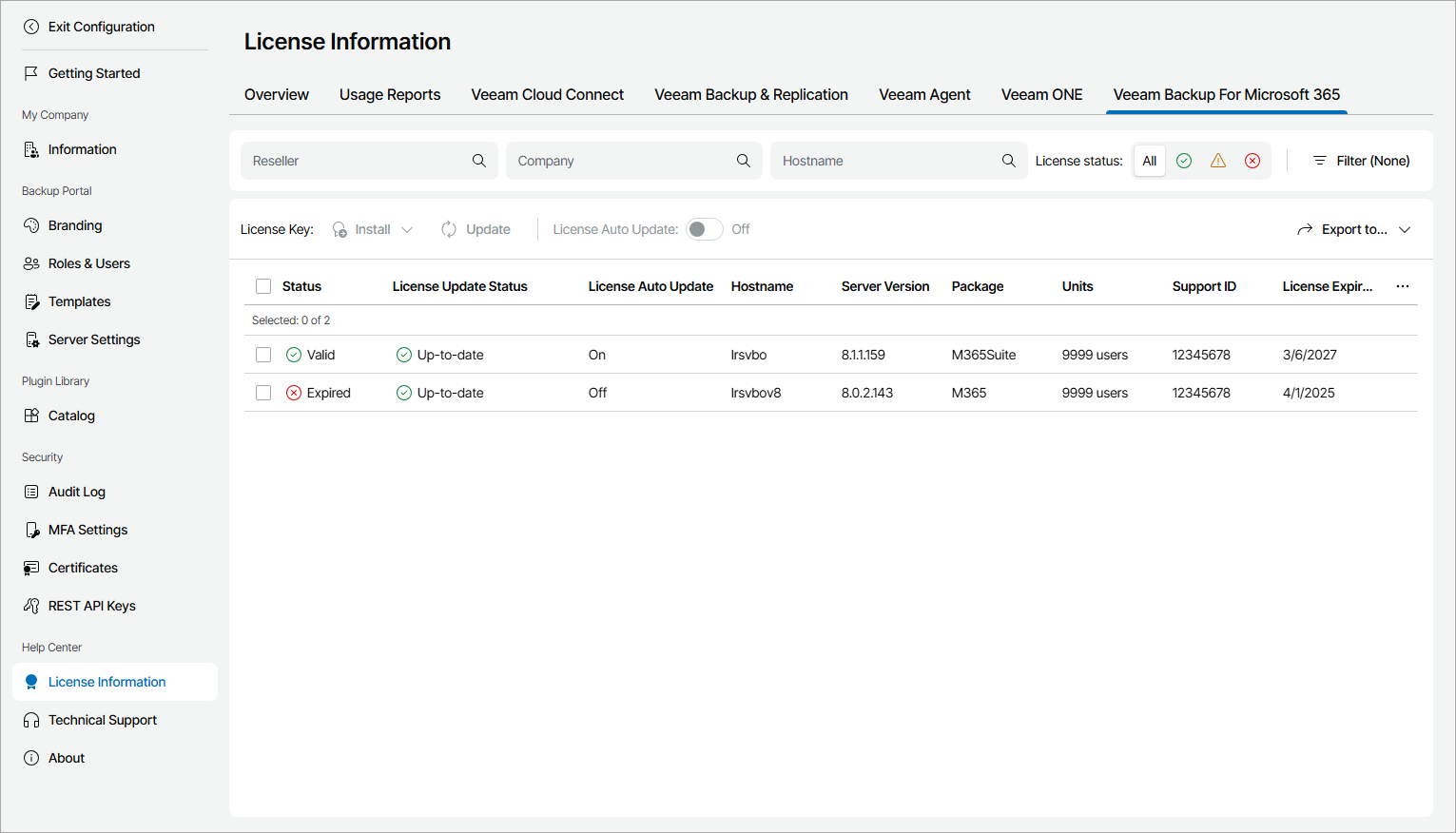Click Exit Configuration at the top left

click(x=92, y=27)
